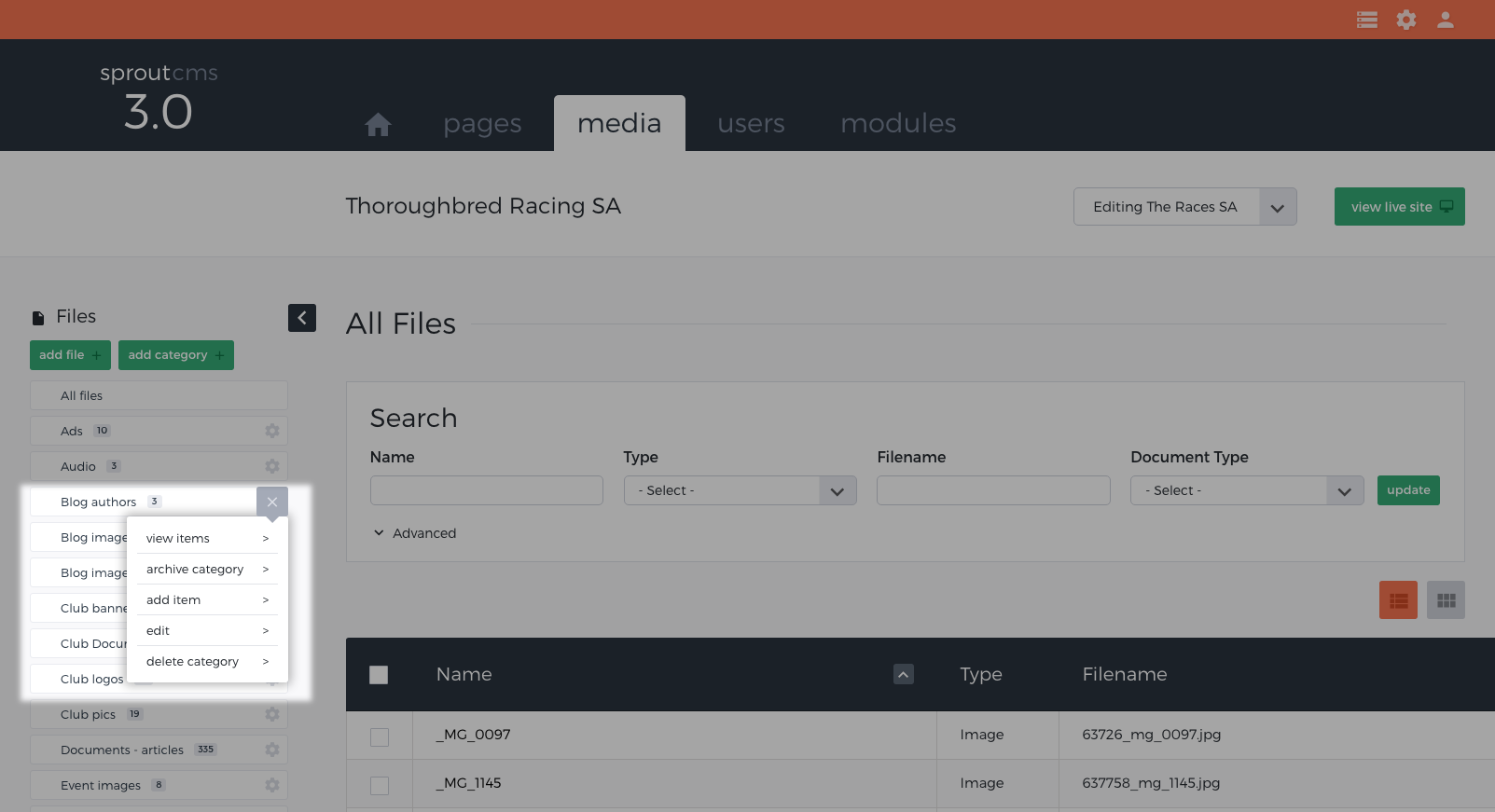Select the Club pics category

click(x=159, y=714)
